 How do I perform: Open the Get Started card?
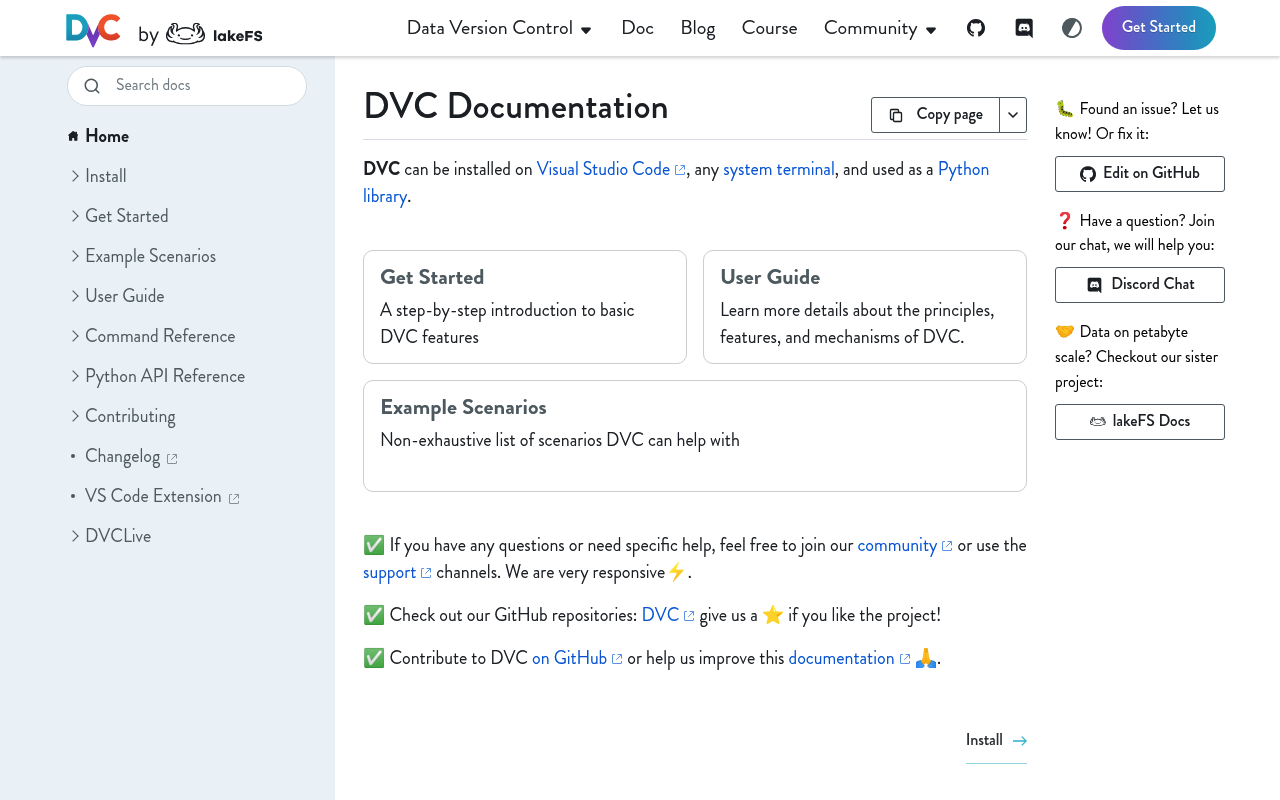pyautogui.click(x=525, y=307)
